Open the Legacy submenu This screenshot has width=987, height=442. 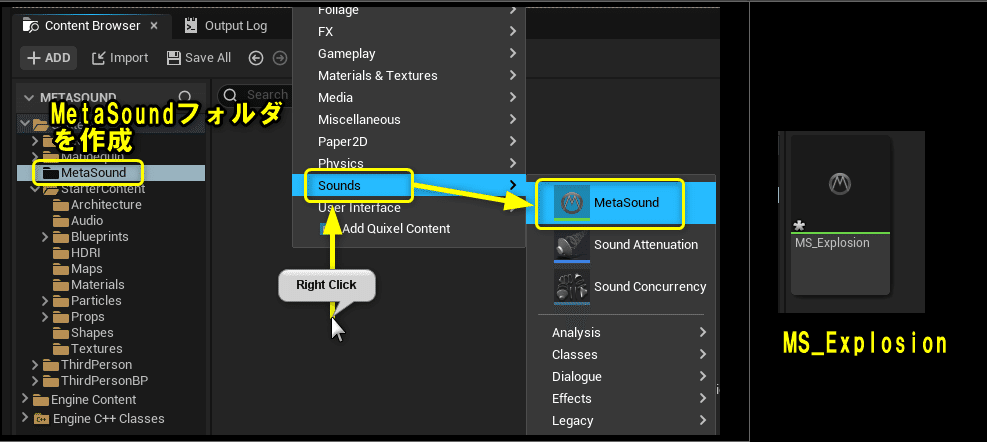point(621,421)
